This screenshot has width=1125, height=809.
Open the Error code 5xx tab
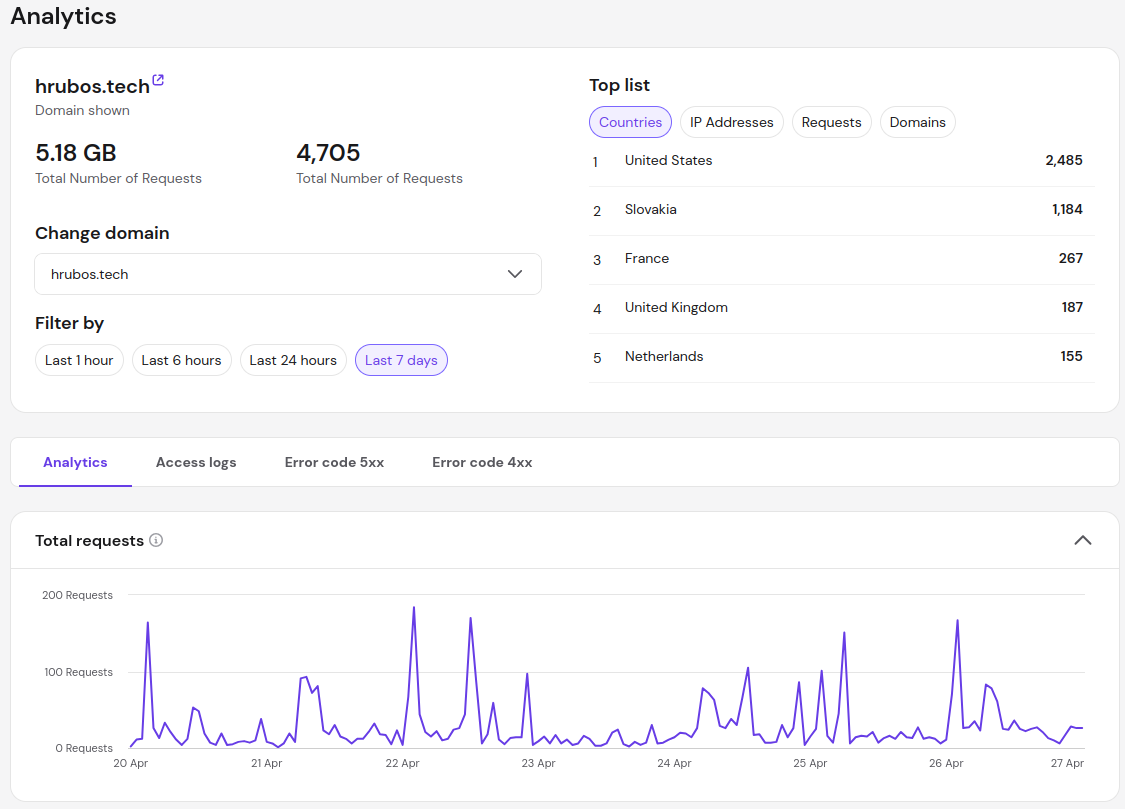[x=334, y=462]
